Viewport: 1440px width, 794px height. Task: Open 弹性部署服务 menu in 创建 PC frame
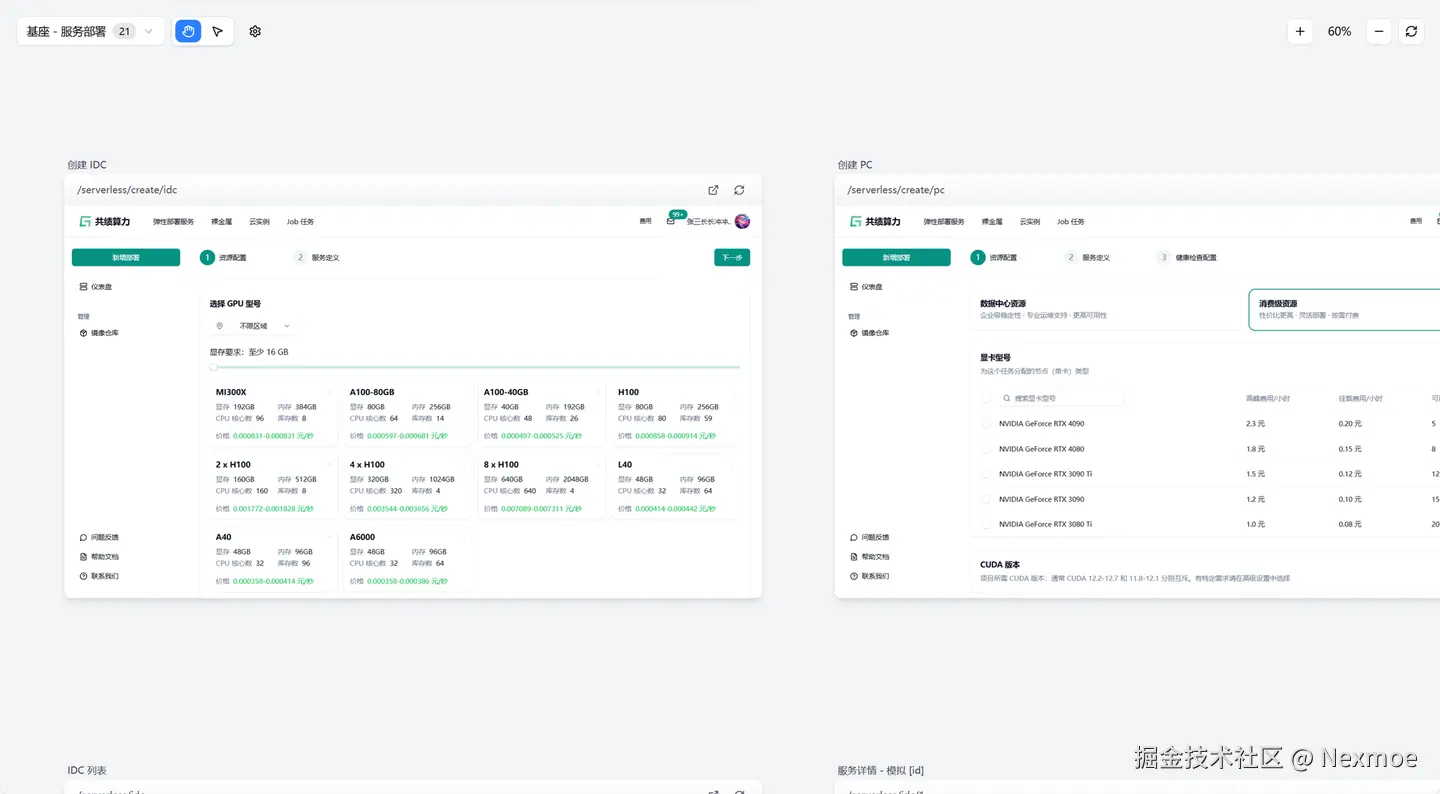click(x=944, y=222)
